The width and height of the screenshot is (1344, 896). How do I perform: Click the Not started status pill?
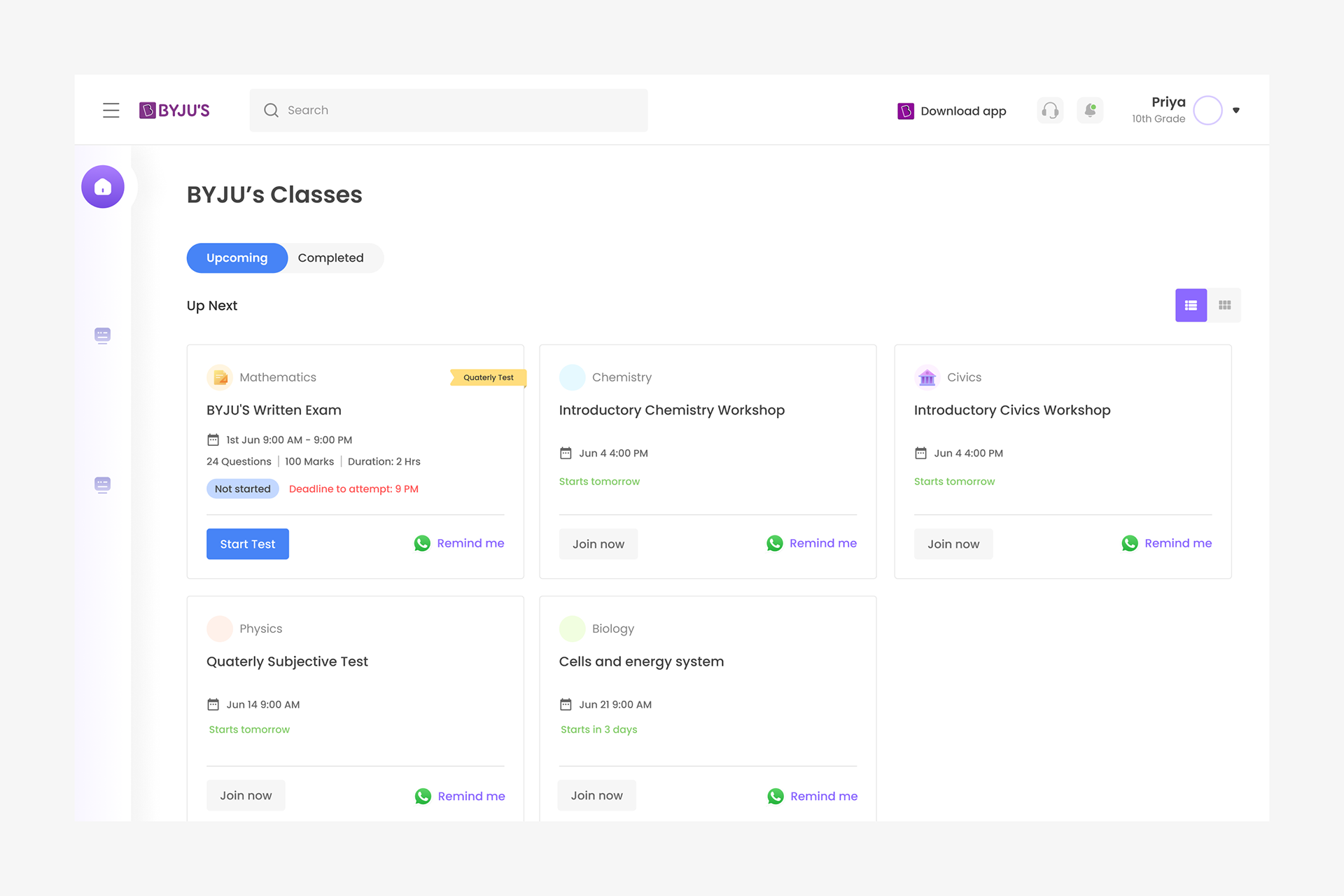[243, 489]
